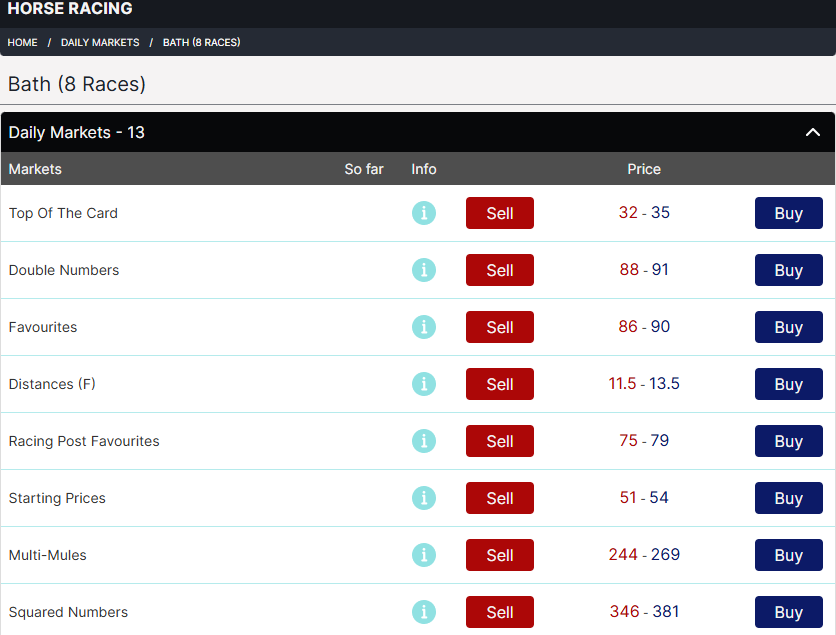Sell the Top Of The Card market
Screen dimensions: 836x635
(x=499, y=213)
